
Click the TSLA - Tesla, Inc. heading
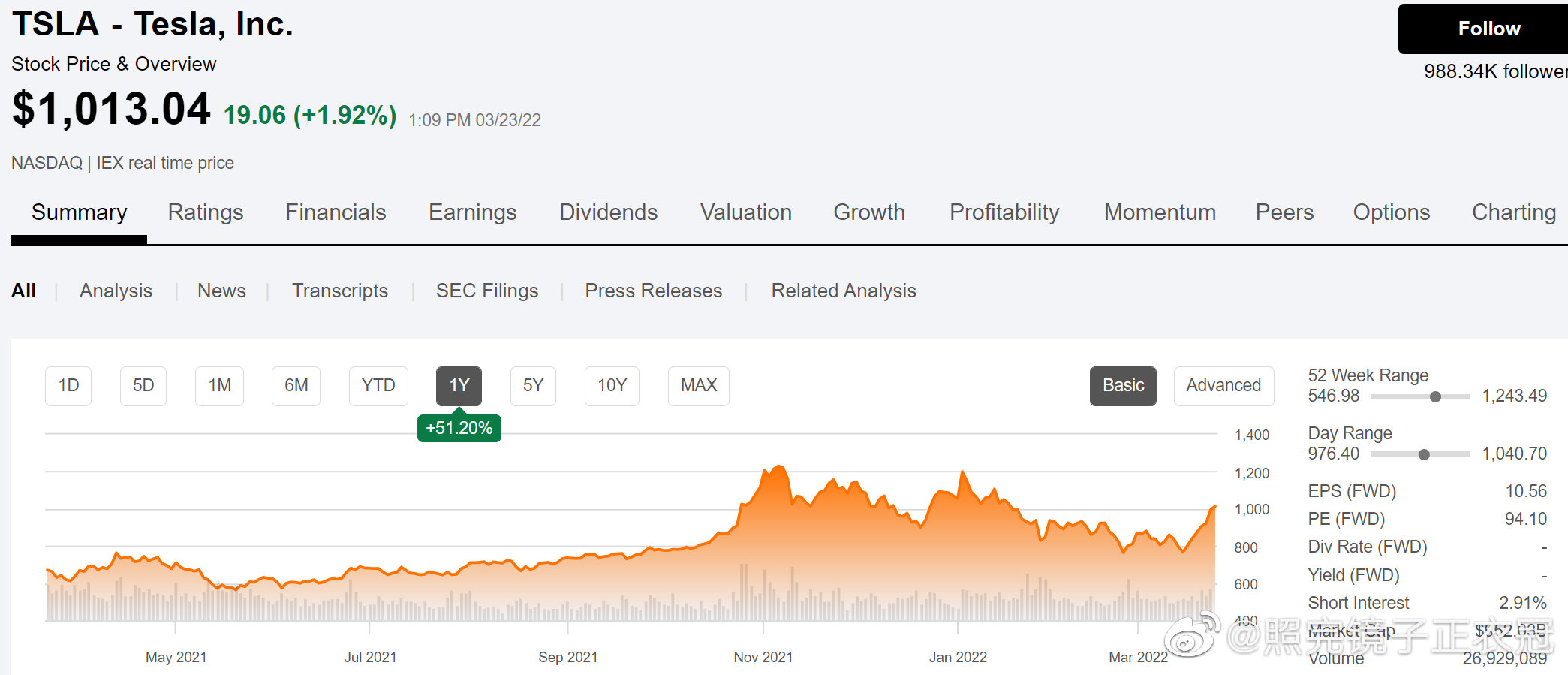click(152, 24)
